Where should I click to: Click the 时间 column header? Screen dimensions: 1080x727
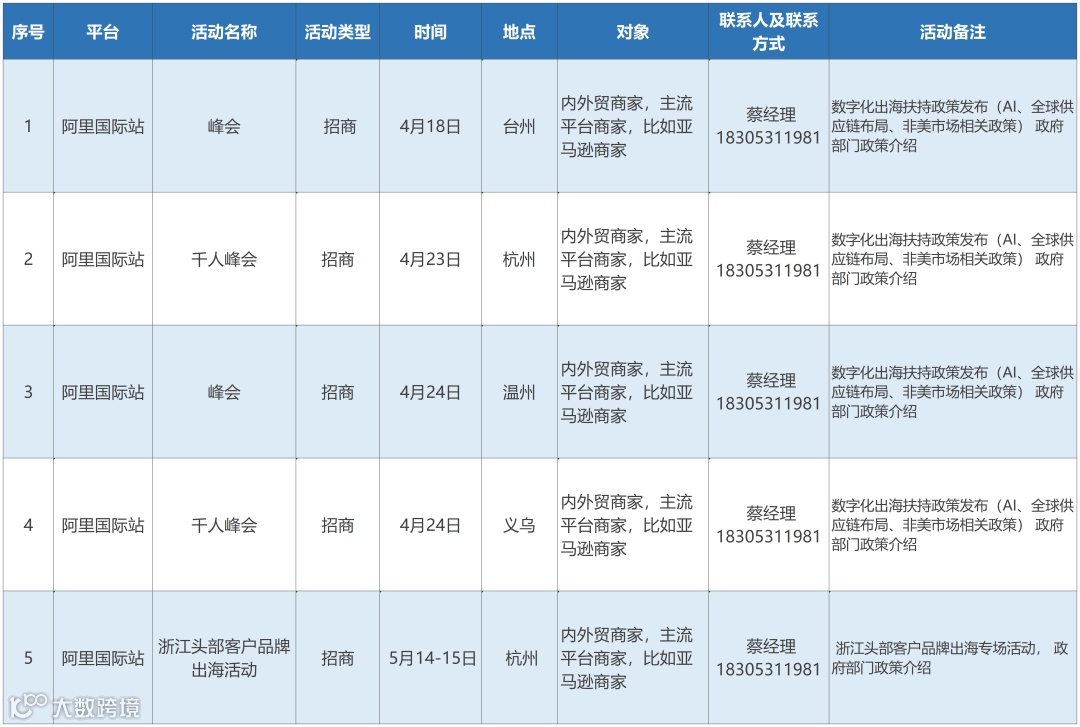tap(430, 32)
